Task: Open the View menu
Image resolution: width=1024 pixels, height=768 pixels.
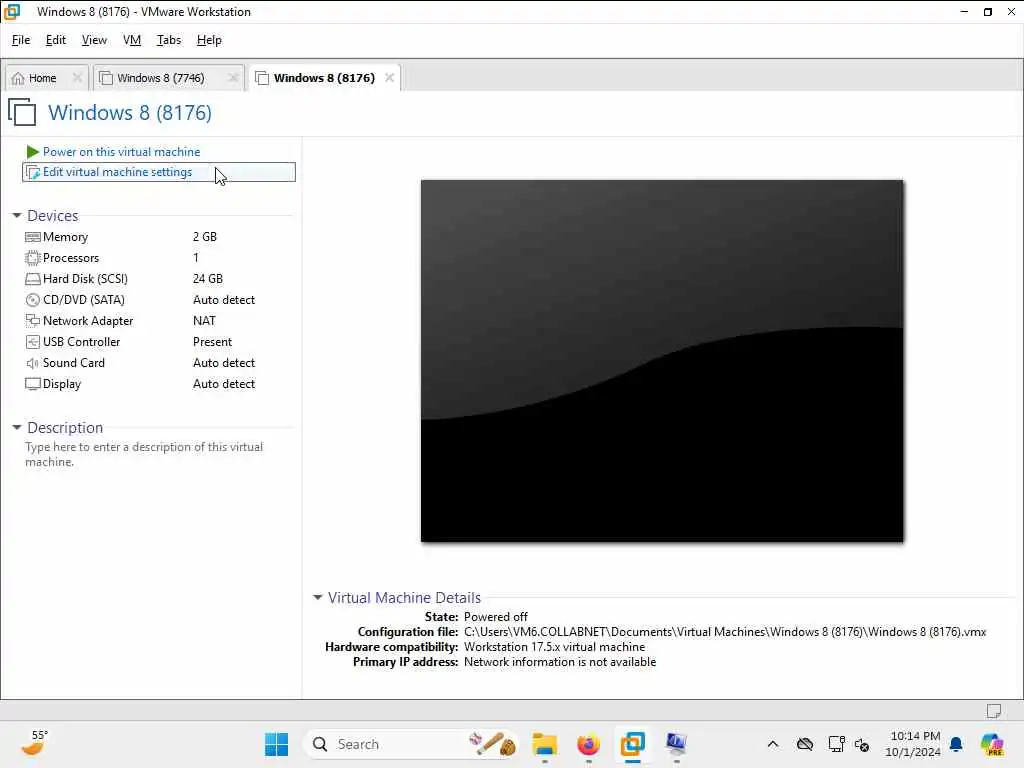Action: 94,40
